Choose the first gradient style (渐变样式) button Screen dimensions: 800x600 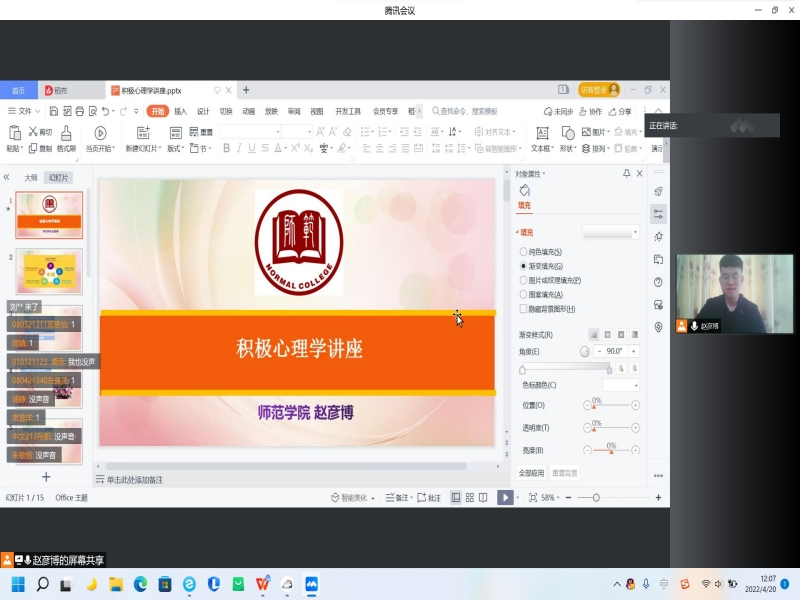(594, 335)
